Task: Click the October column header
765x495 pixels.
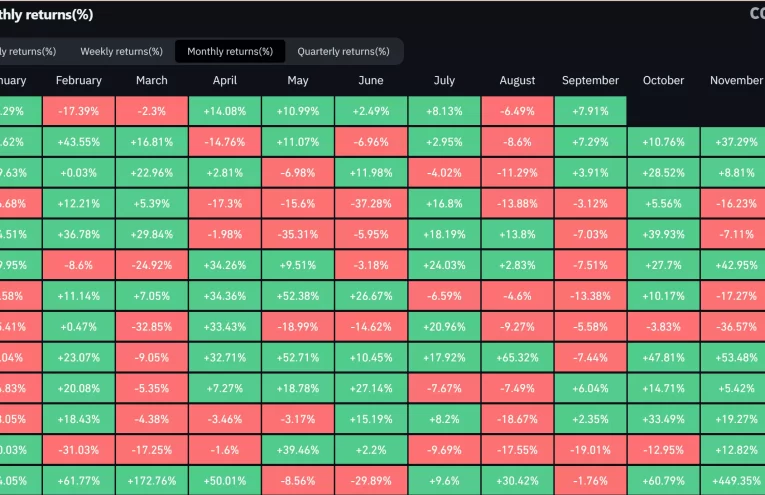Action: click(x=663, y=80)
